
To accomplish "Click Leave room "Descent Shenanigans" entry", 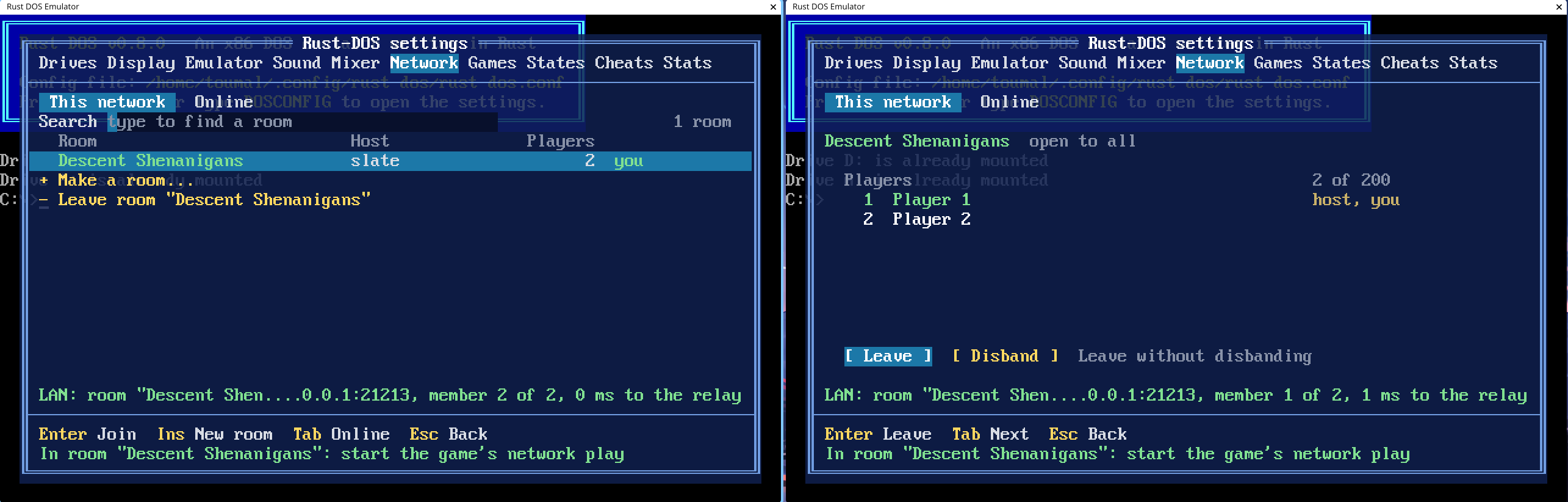I will click(x=204, y=200).
